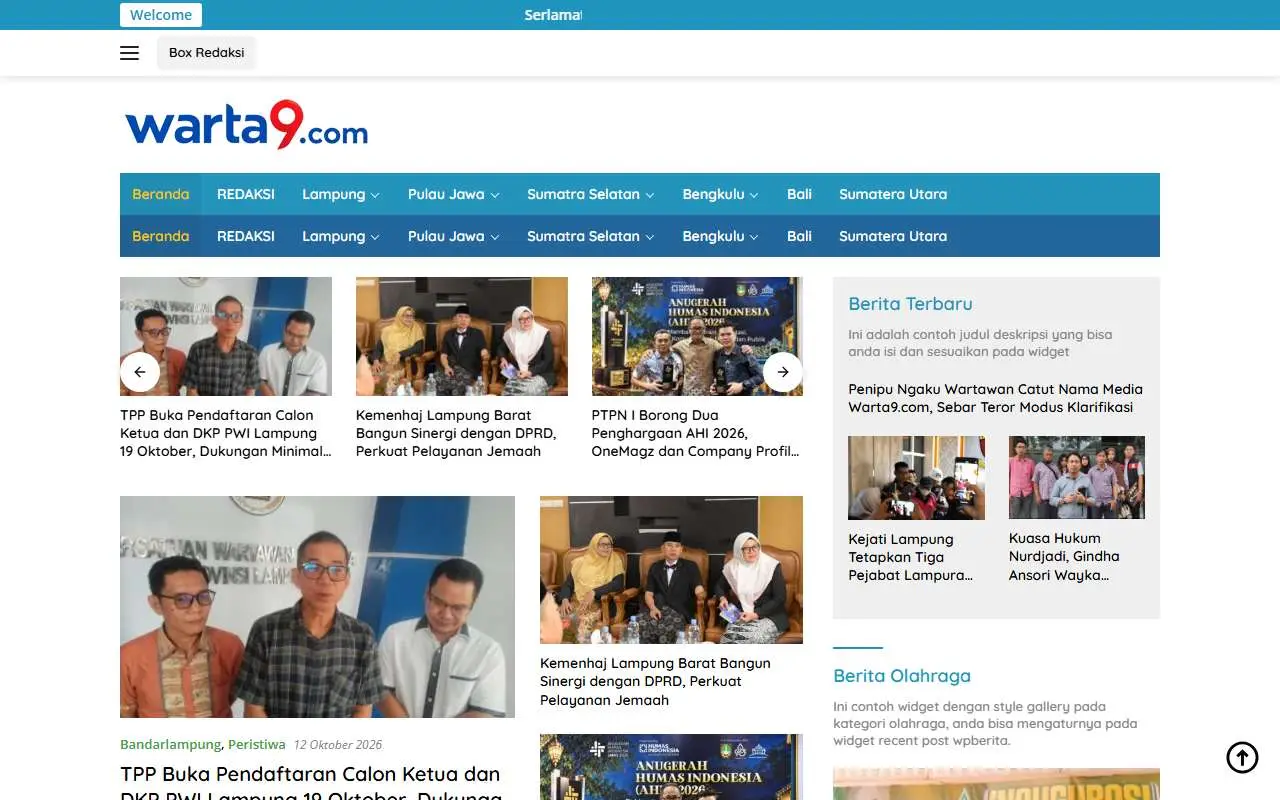Open the Peristiwa category link
The width and height of the screenshot is (1280, 800).
click(257, 745)
